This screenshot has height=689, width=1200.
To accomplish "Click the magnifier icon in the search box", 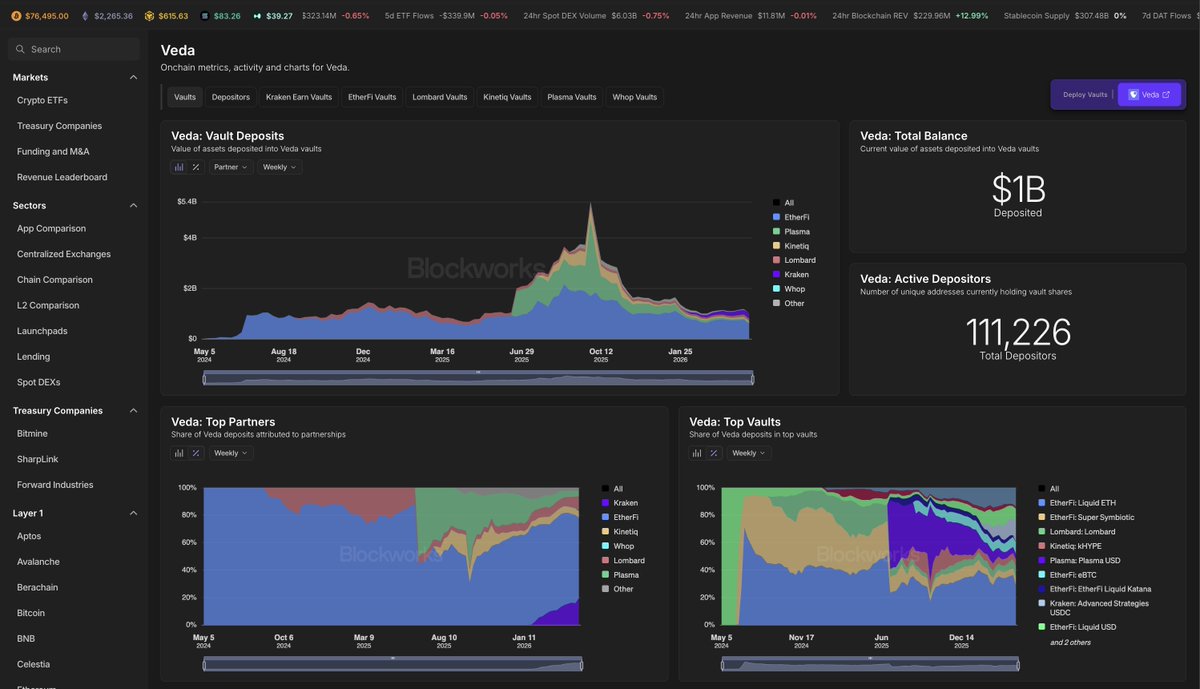I will 20,49.
